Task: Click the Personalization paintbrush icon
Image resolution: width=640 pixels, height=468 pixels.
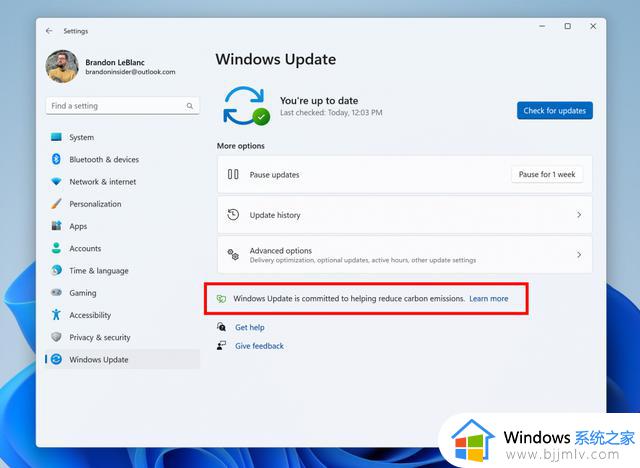Action: tap(56, 204)
